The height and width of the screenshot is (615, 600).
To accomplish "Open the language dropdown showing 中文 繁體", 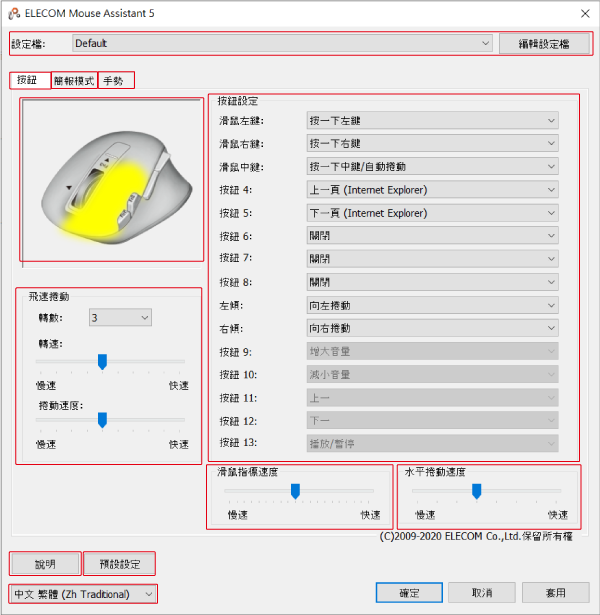I will [x=83, y=594].
